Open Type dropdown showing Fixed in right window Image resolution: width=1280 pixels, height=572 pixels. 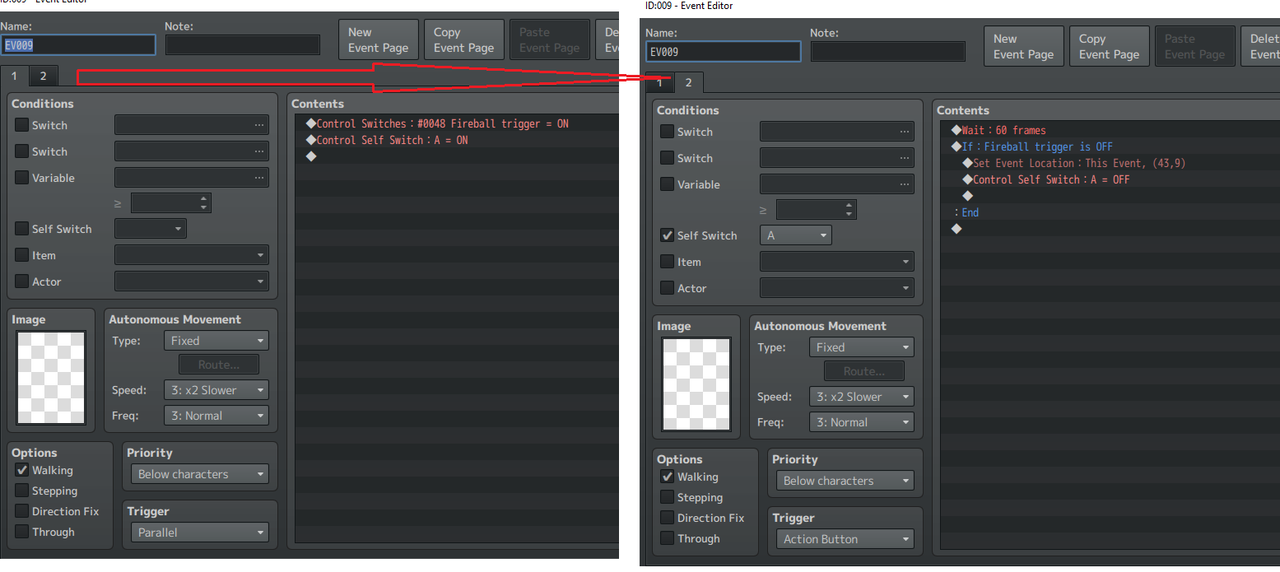click(x=862, y=347)
